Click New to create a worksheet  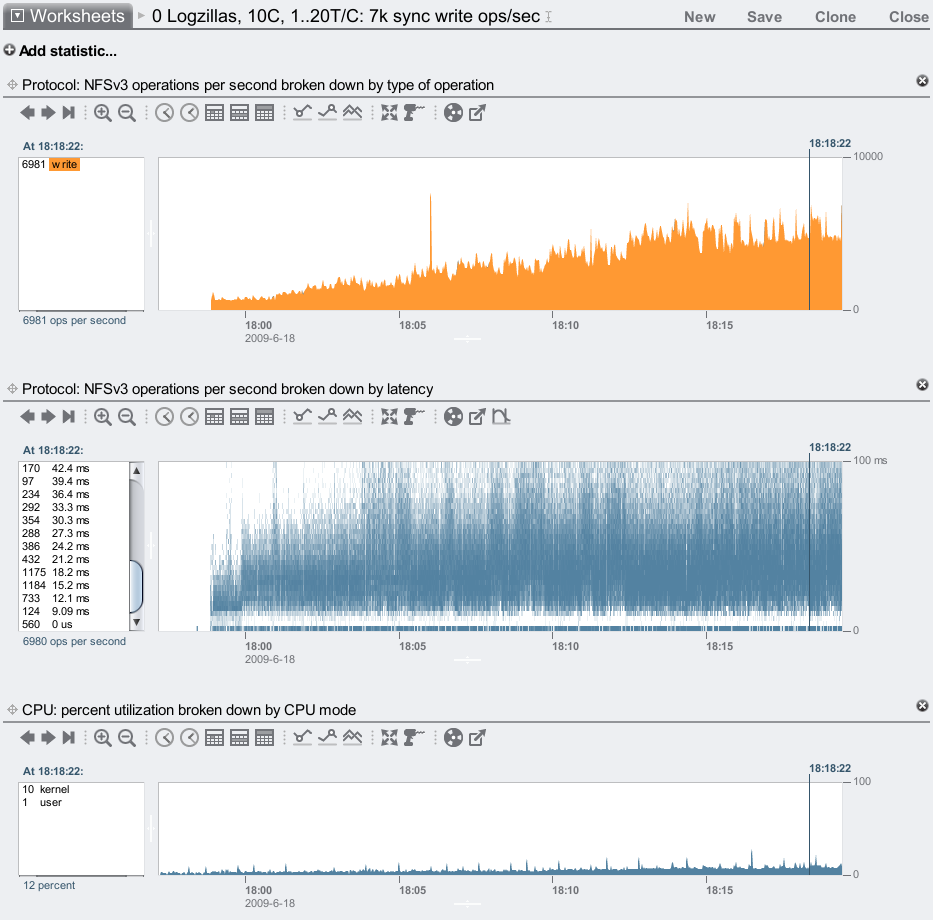click(699, 17)
